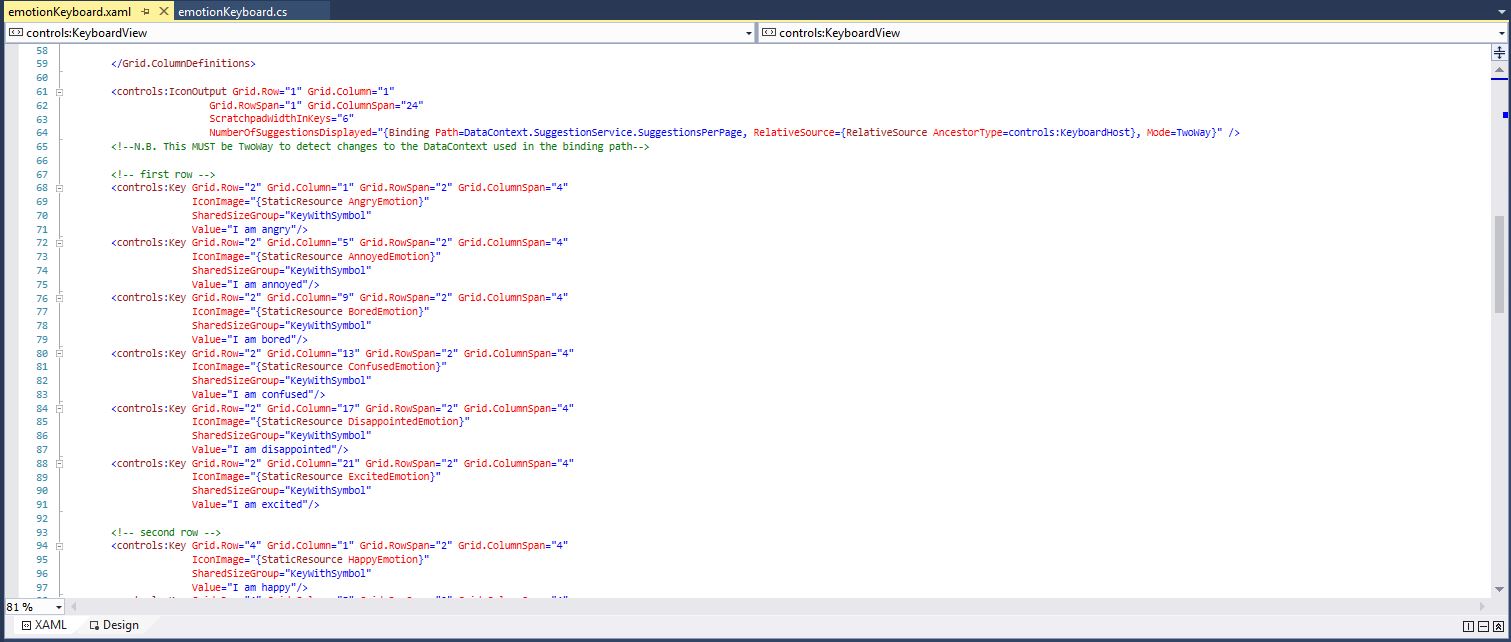This screenshot has width=1511, height=642.
Task: Click the vertical scrollbar up arrow
Action: tap(1500, 70)
